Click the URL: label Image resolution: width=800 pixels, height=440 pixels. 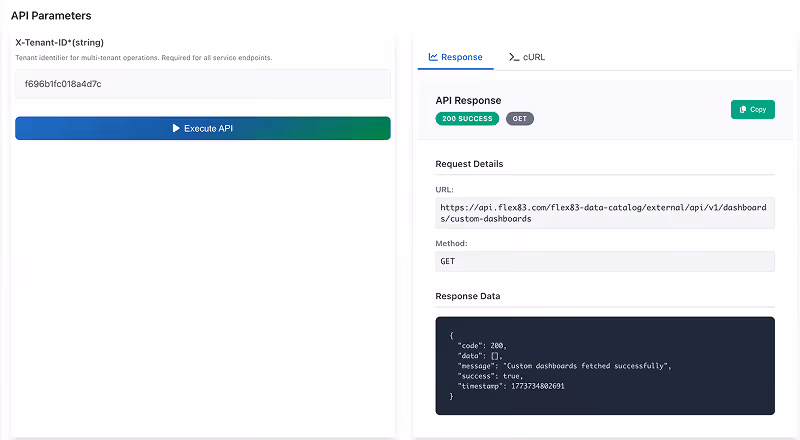[444, 189]
